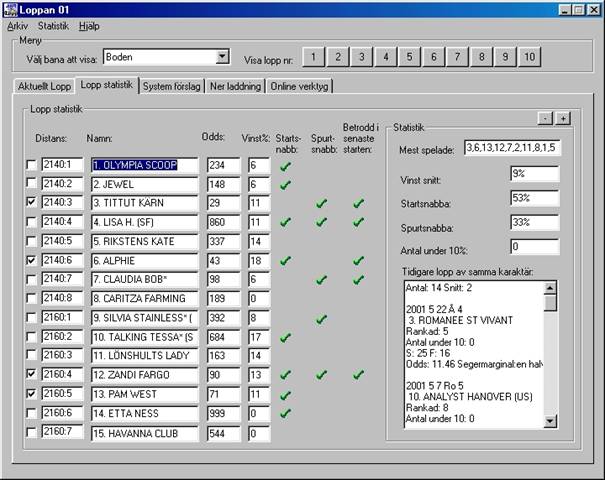Viewport: 605px width, 480px height.
Task: Uncheck the ZANDI FARGO checkbox
Action: [31, 374]
